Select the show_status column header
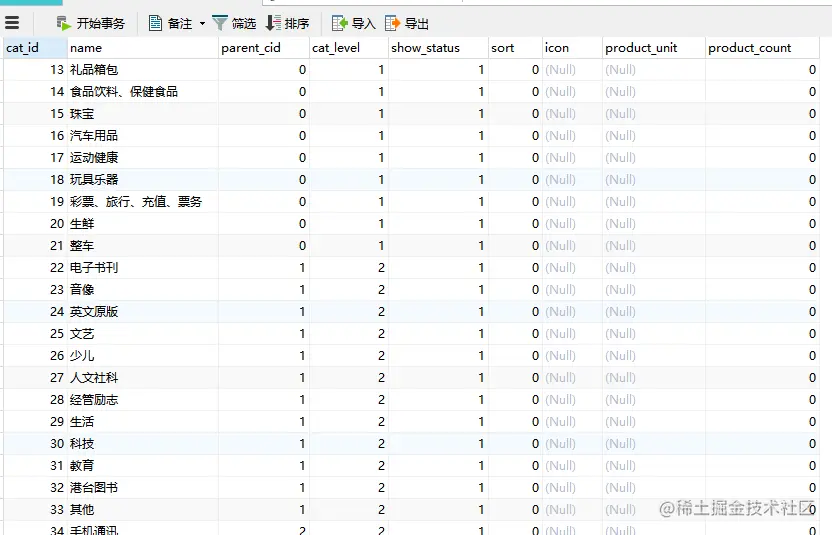The width and height of the screenshot is (832, 535). pos(438,48)
